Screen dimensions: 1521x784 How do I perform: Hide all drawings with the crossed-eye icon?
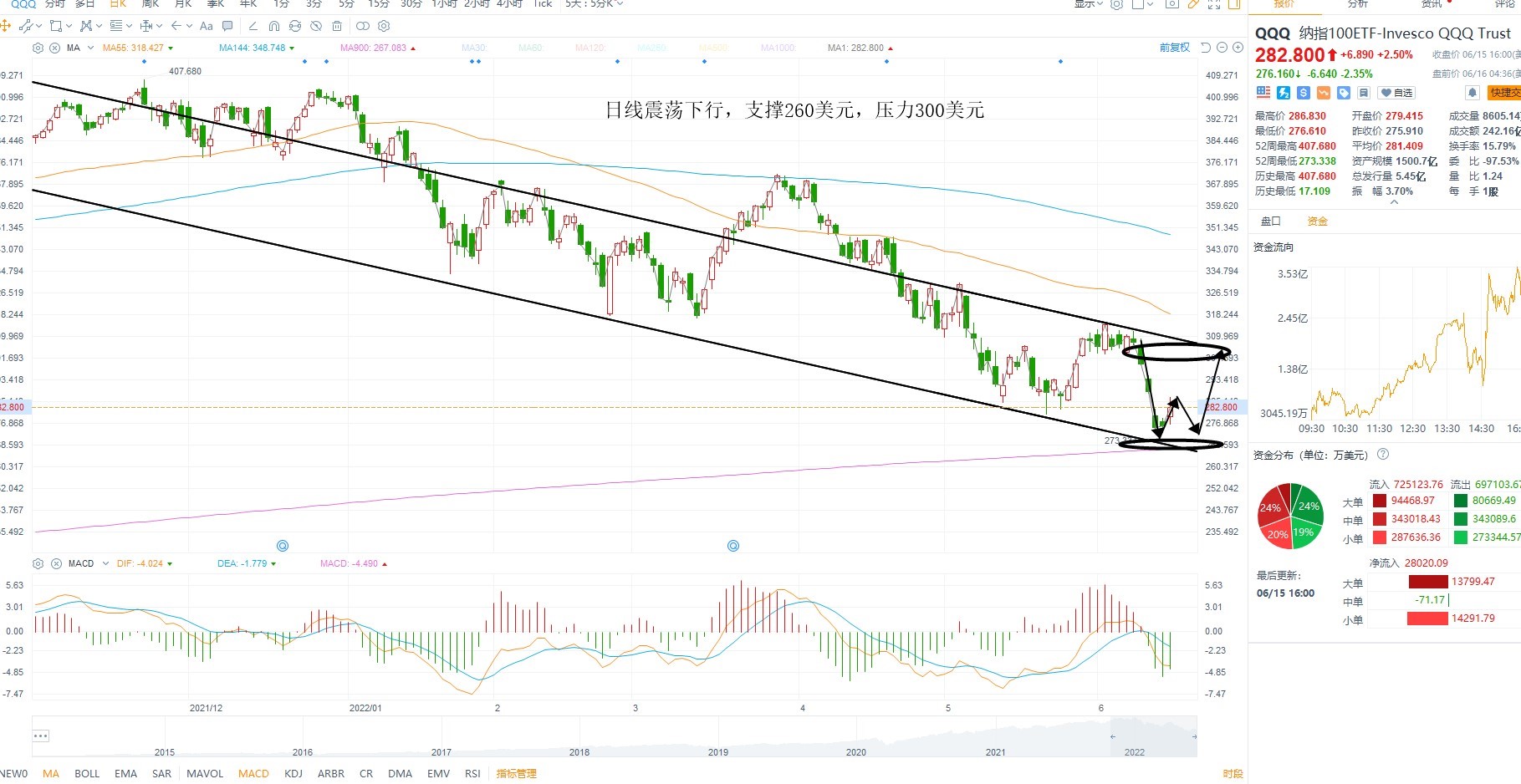click(x=316, y=26)
